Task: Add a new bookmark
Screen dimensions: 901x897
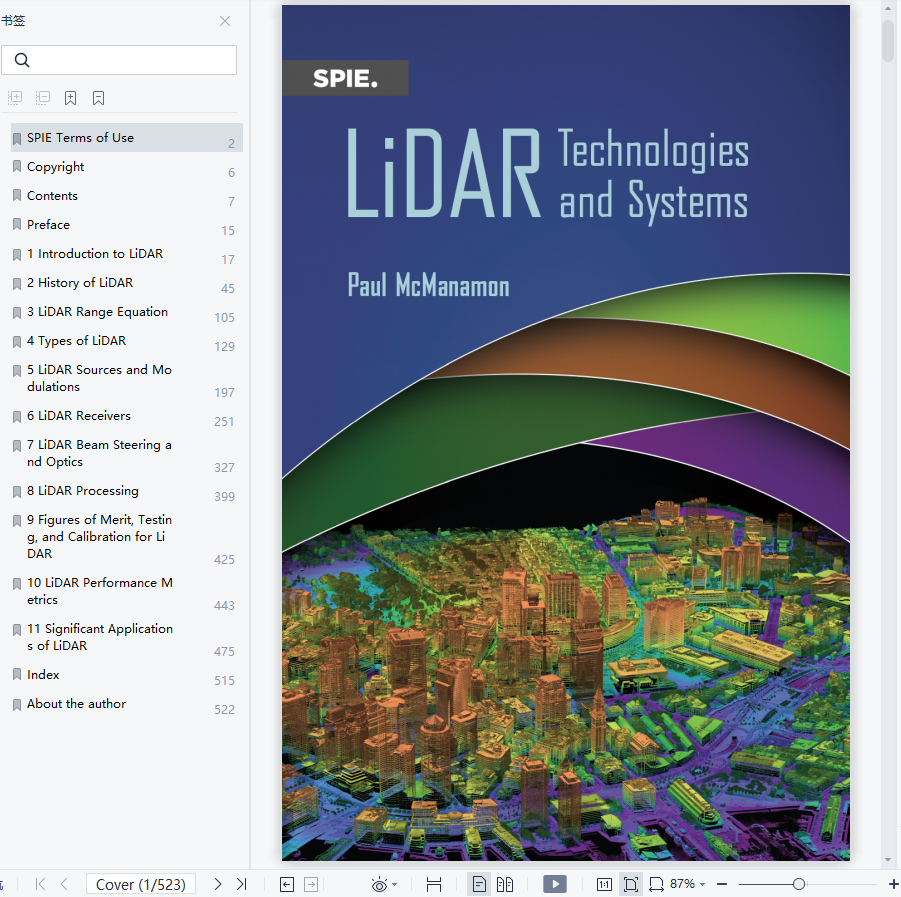Action: [71, 98]
